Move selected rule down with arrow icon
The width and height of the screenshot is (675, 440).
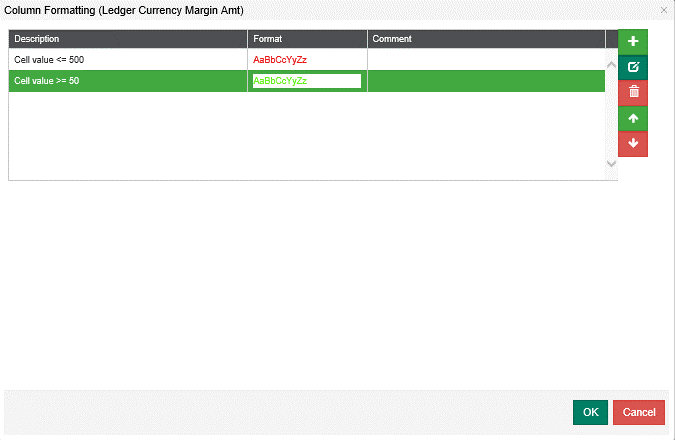[633, 144]
